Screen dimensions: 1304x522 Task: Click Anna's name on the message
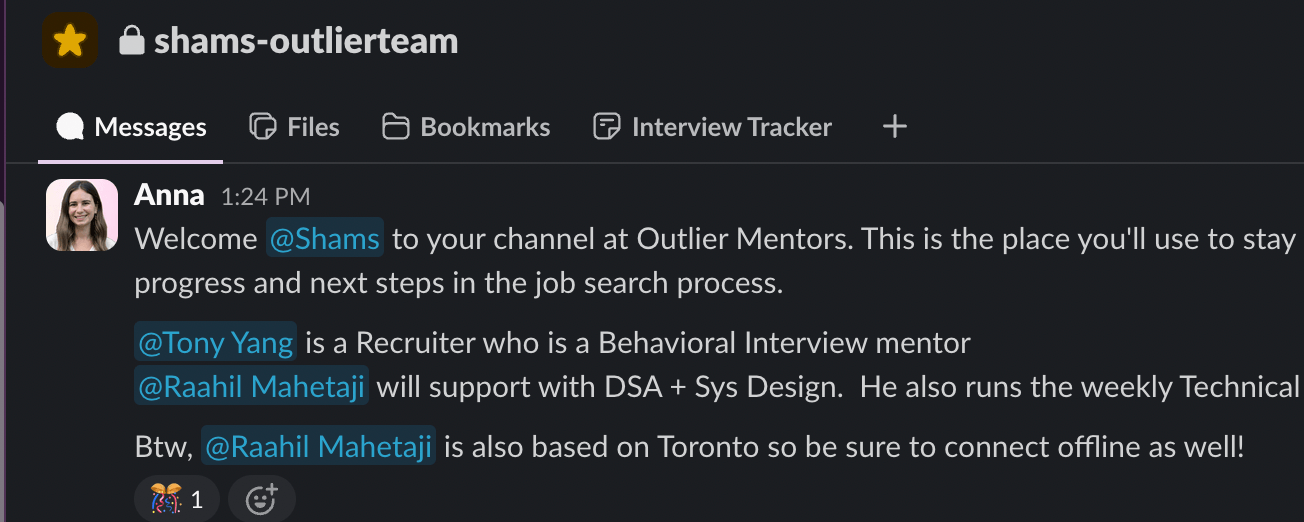click(x=169, y=195)
